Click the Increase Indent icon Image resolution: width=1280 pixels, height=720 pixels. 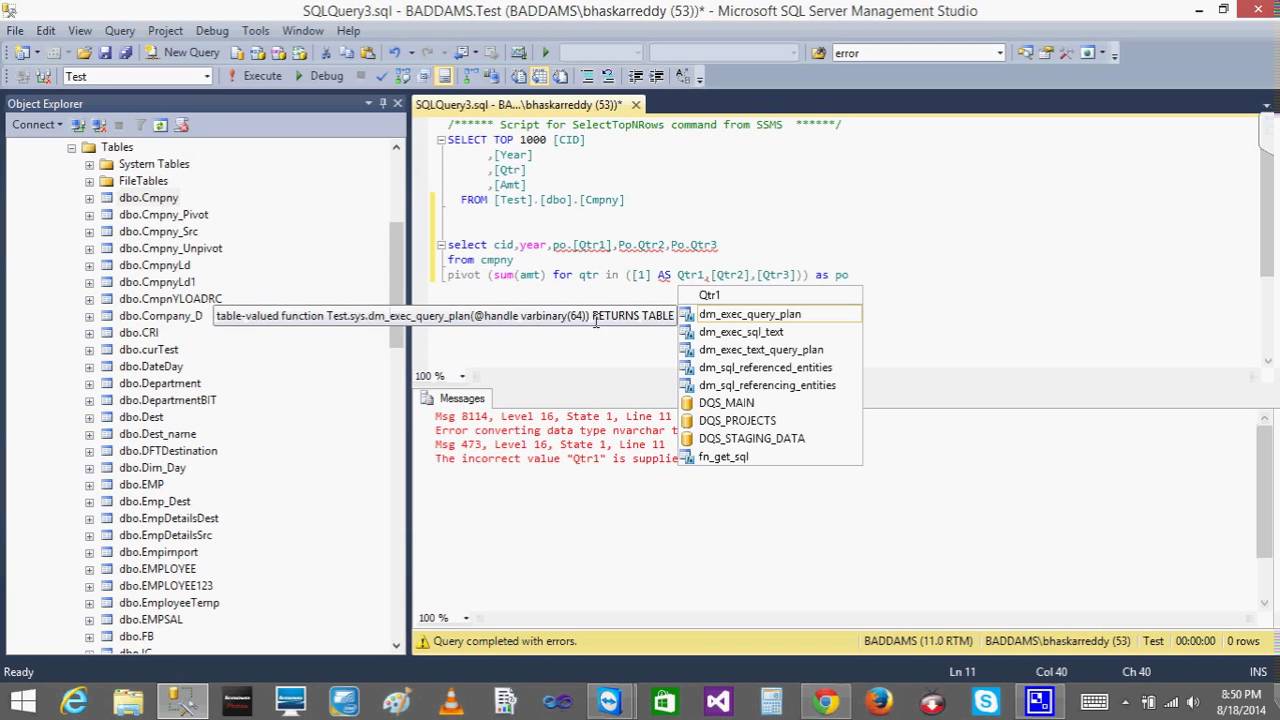click(656, 76)
